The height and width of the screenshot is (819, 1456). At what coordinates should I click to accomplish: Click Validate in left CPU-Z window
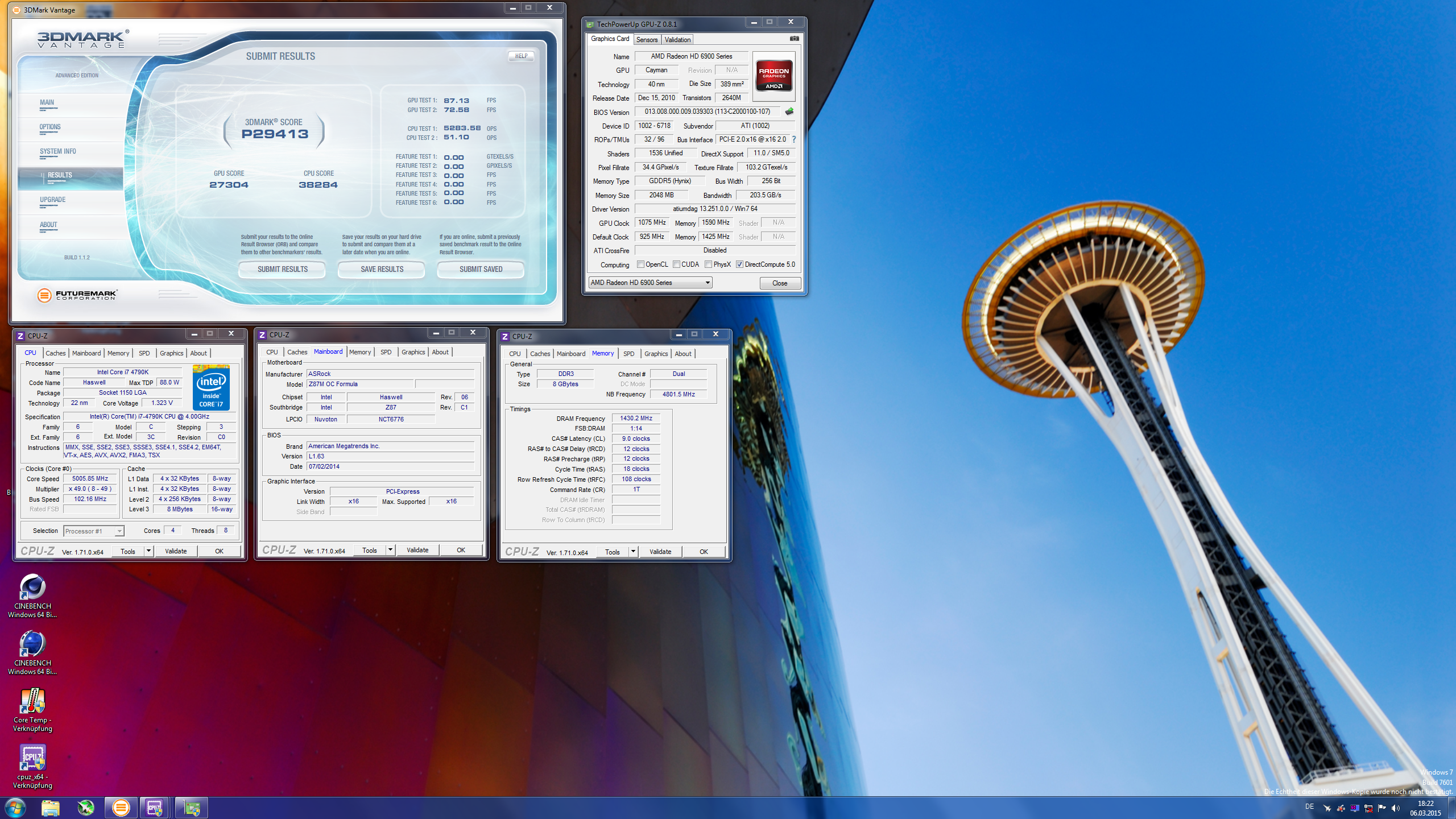[x=176, y=551]
